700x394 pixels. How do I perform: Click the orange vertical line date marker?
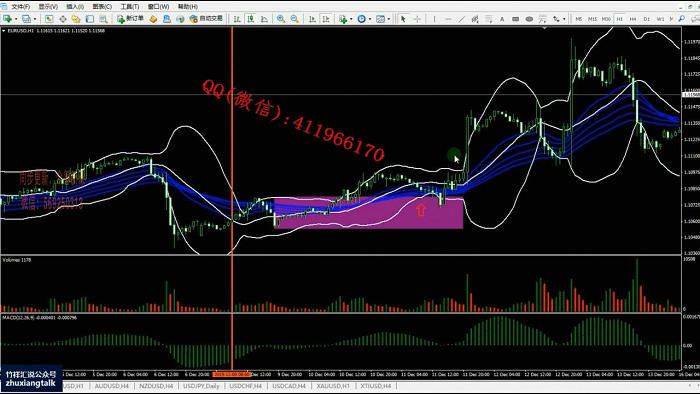(x=232, y=374)
